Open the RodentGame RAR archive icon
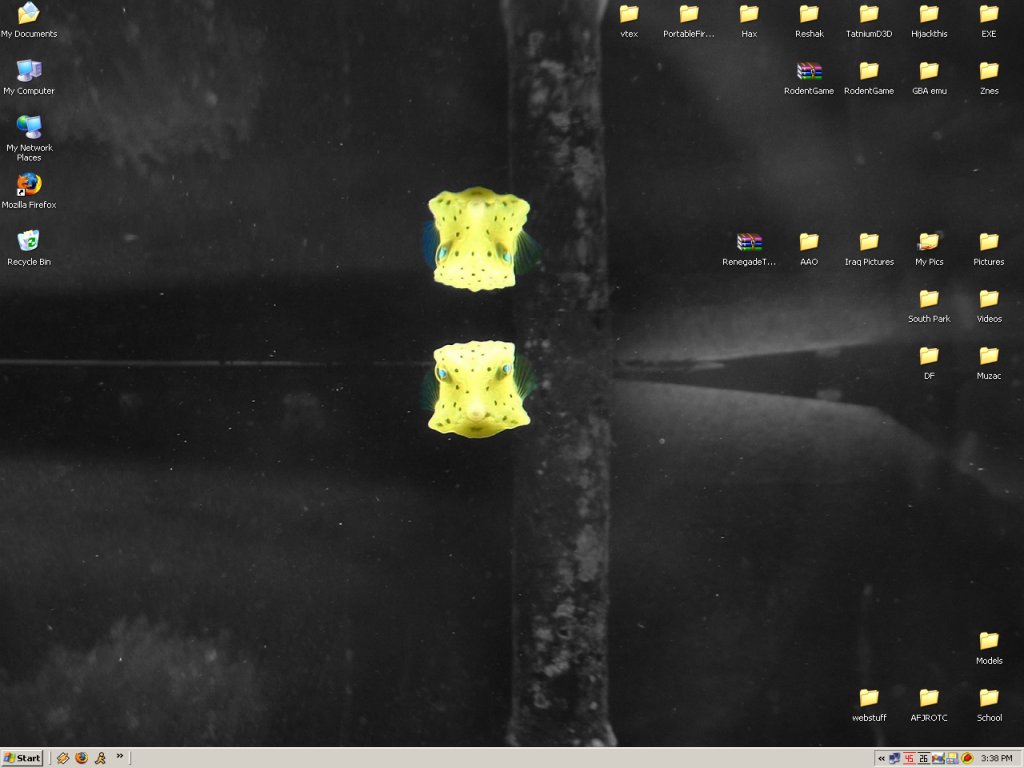Screen dimensions: 1024x768 (809, 71)
